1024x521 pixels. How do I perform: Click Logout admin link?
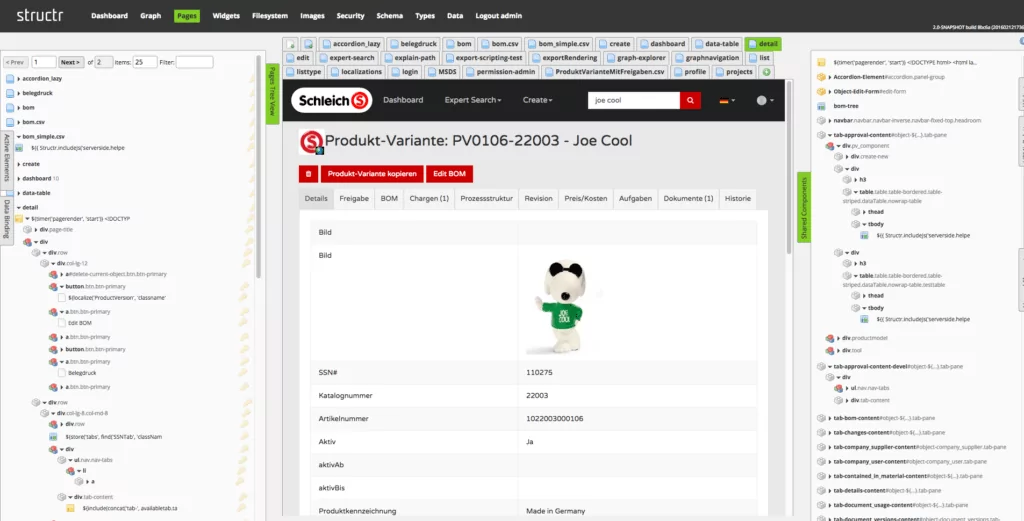pyautogui.click(x=498, y=16)
